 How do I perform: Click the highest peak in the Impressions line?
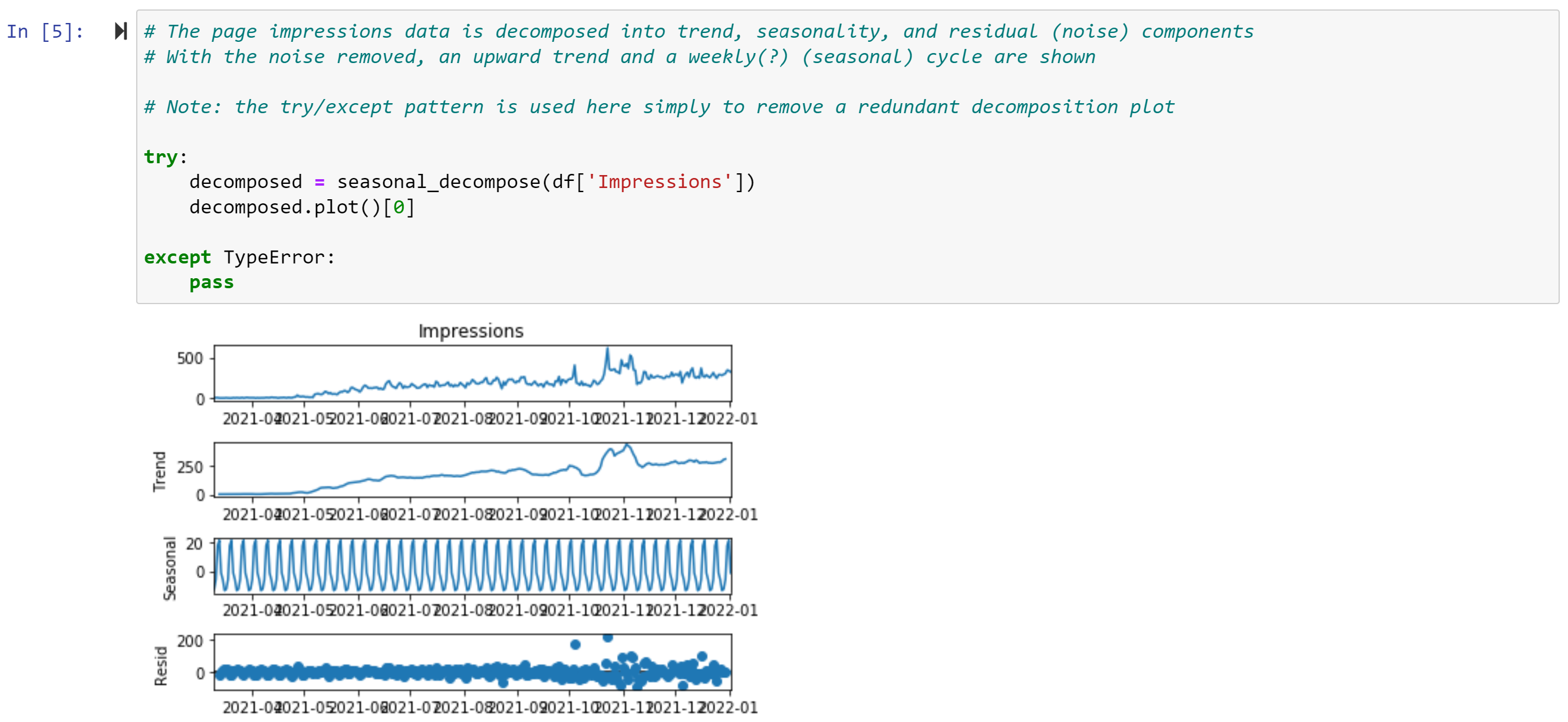click(x=607, y=350)
